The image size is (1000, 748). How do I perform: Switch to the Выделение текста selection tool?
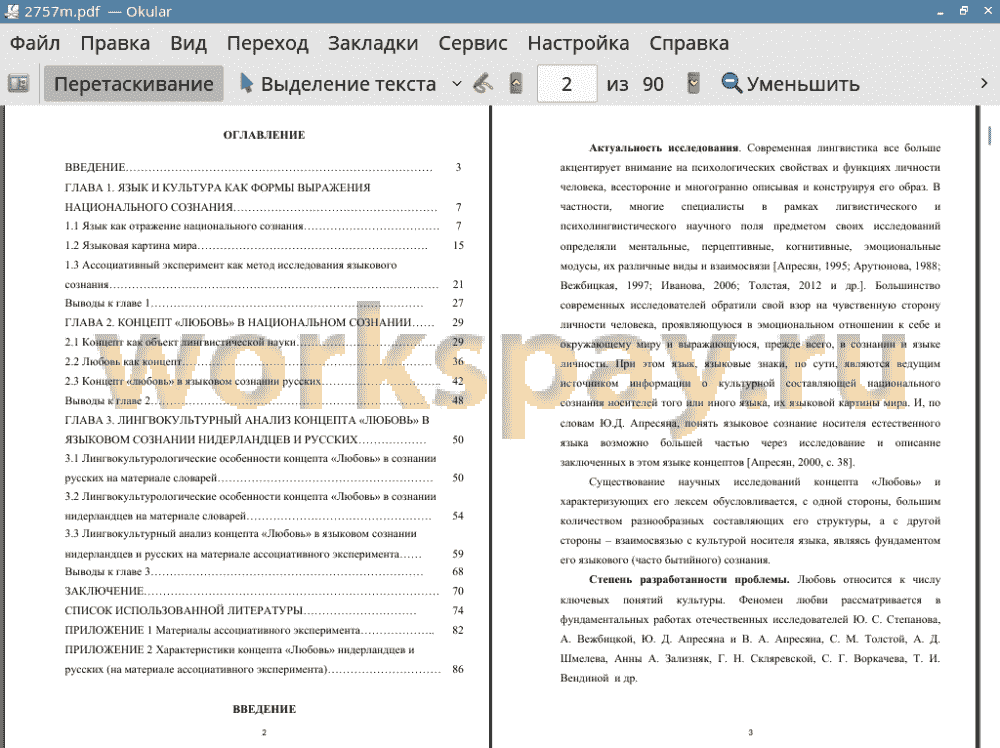[x=338, y=84]
